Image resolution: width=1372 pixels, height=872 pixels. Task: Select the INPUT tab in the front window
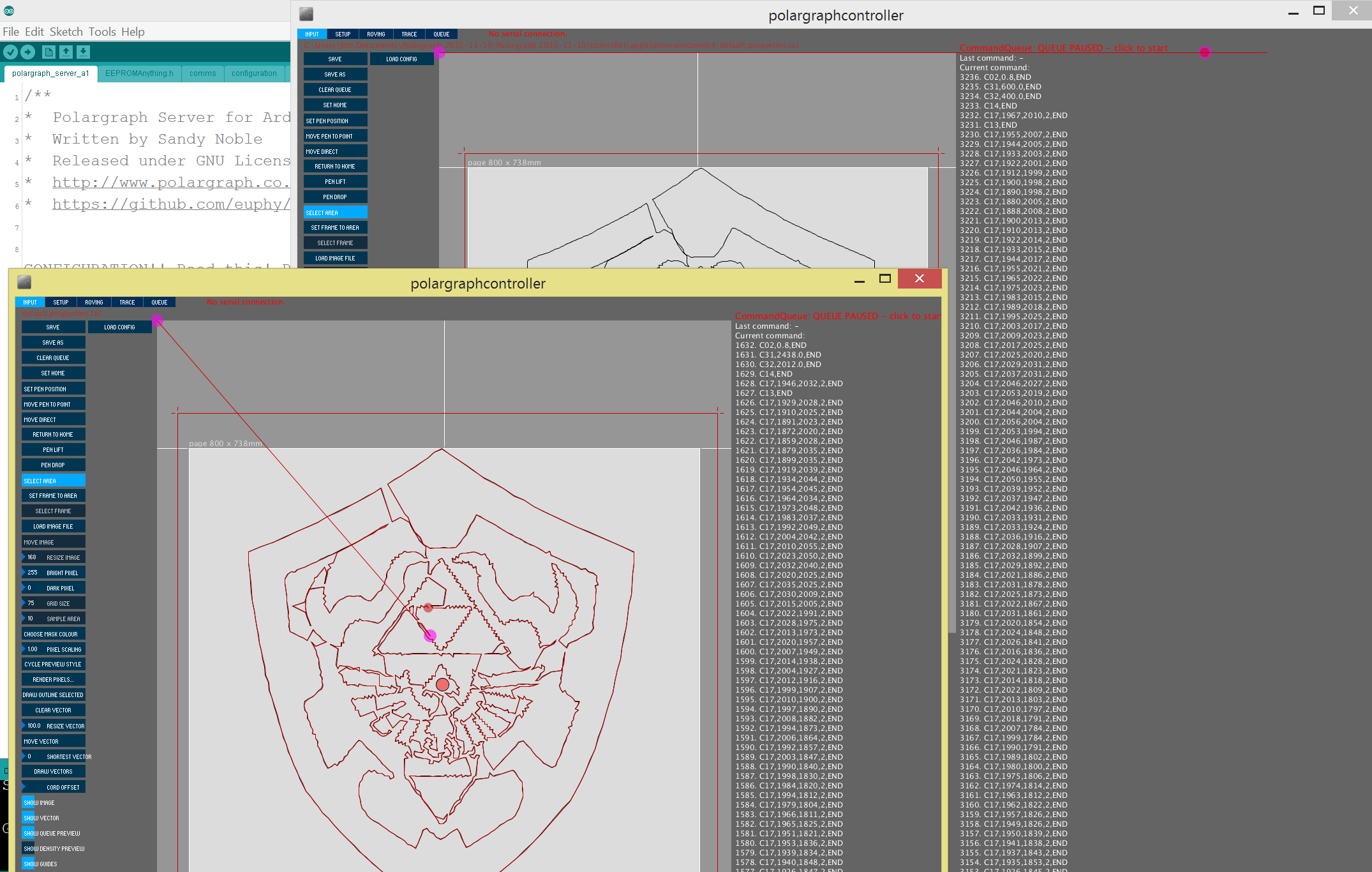30,302
